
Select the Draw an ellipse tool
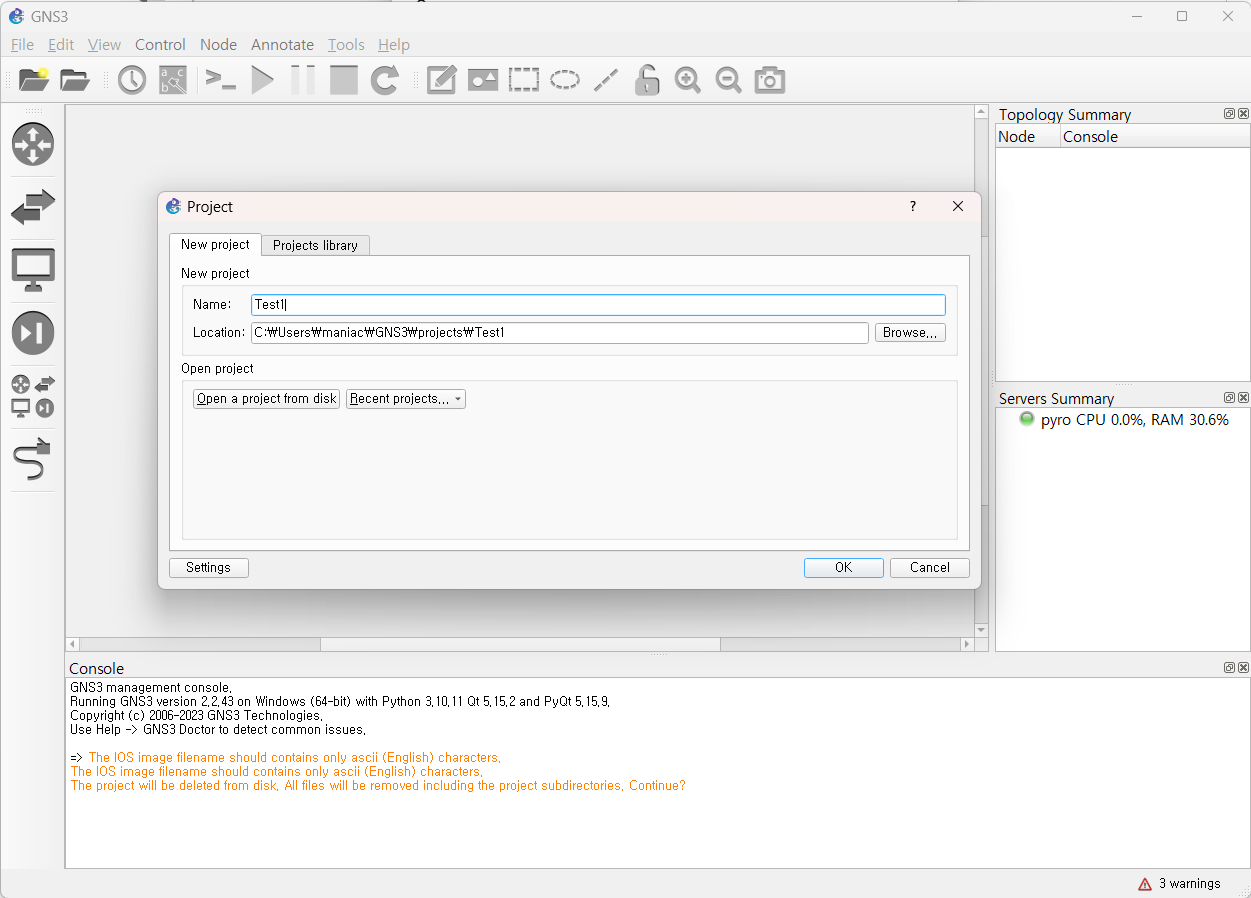point(565,80)
